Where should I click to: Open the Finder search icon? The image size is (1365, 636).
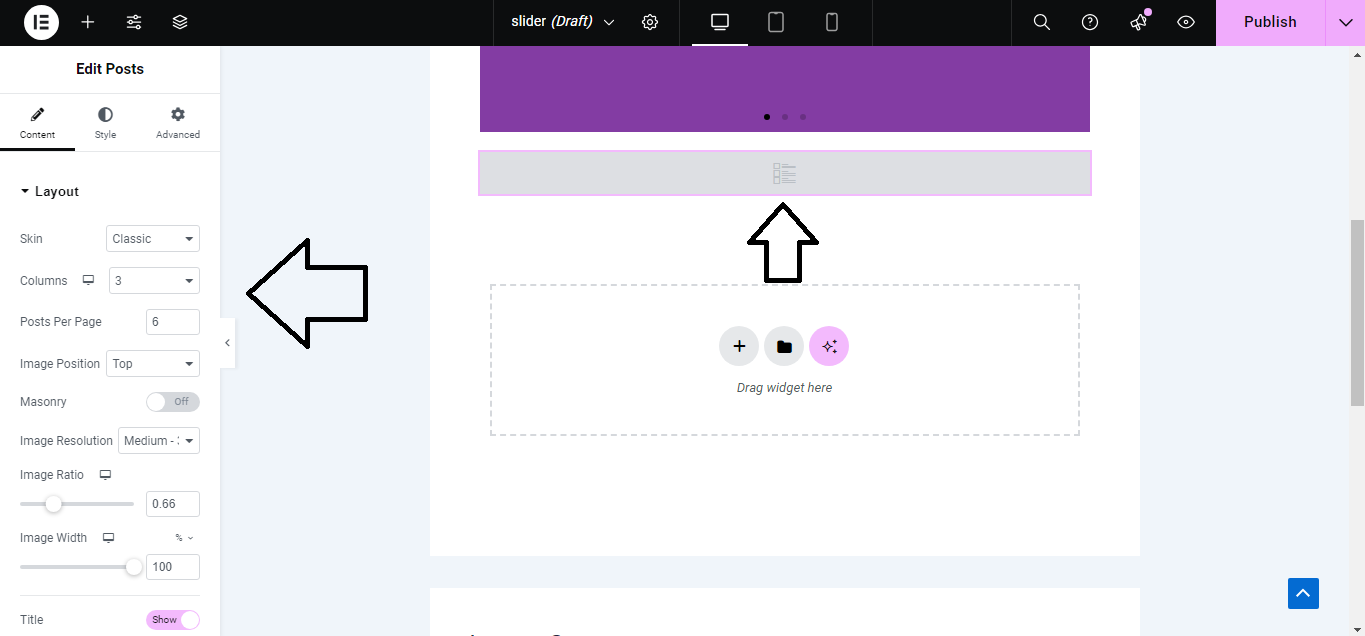[1041, 22]
